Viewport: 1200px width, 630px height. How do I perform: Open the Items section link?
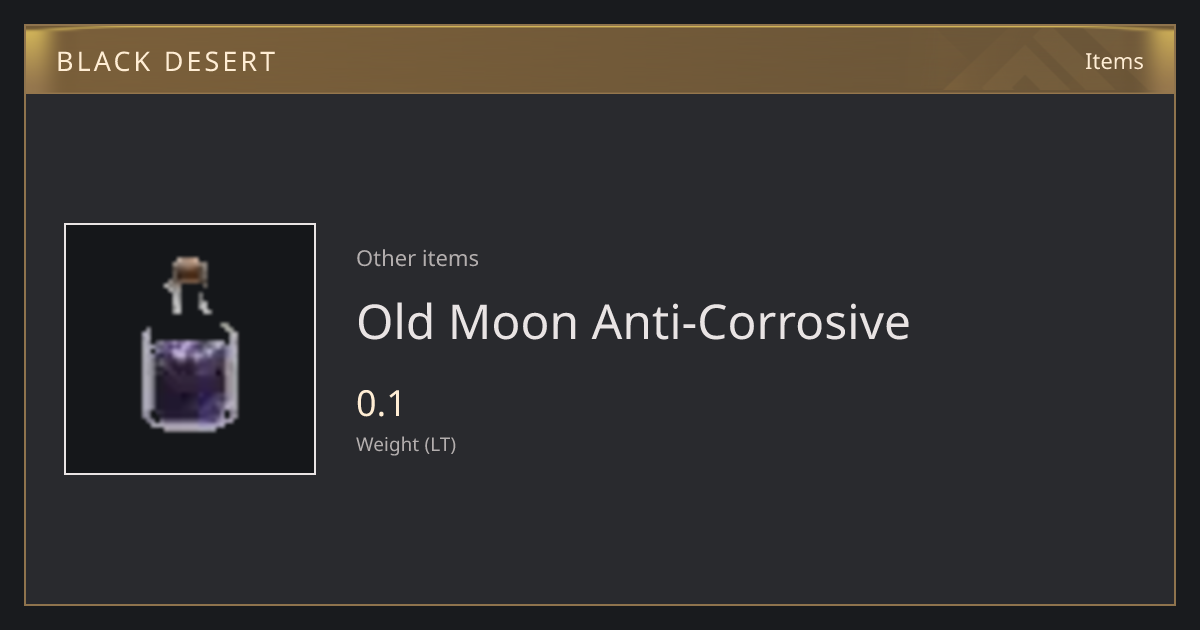pos(1114,61)
